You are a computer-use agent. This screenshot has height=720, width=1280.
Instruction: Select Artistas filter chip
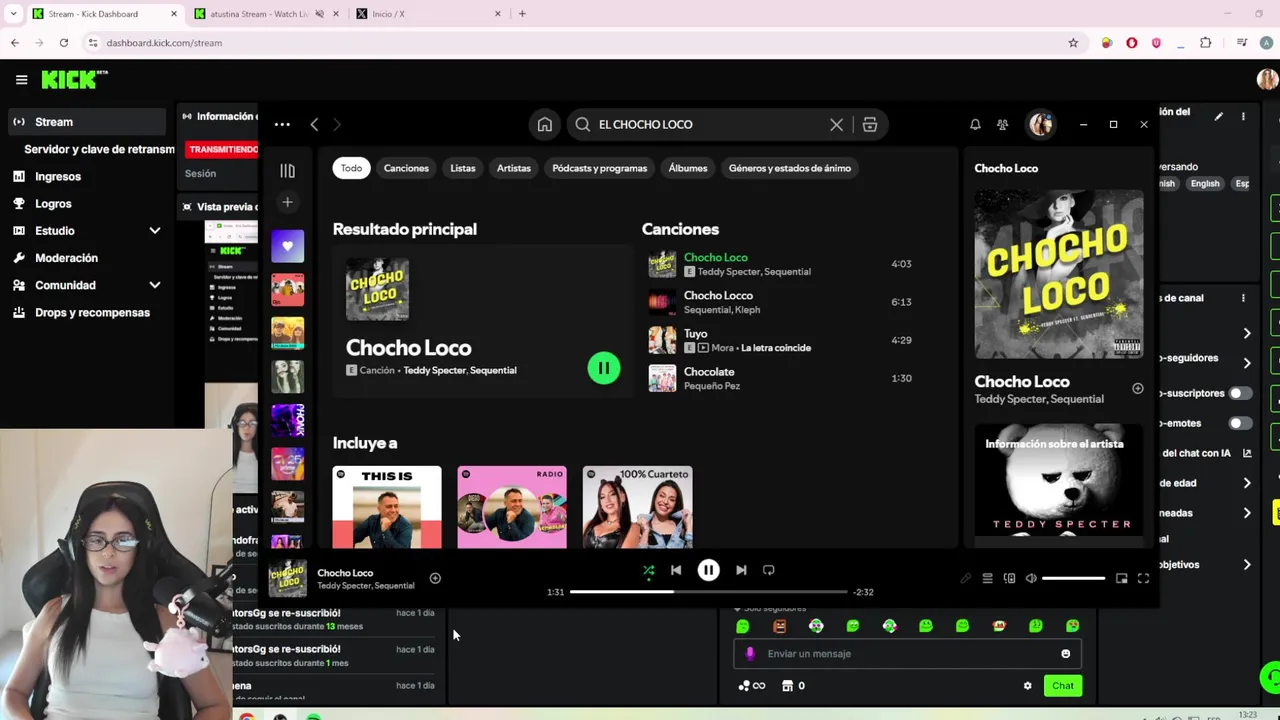pyautogui.click(x=514, y=168)
